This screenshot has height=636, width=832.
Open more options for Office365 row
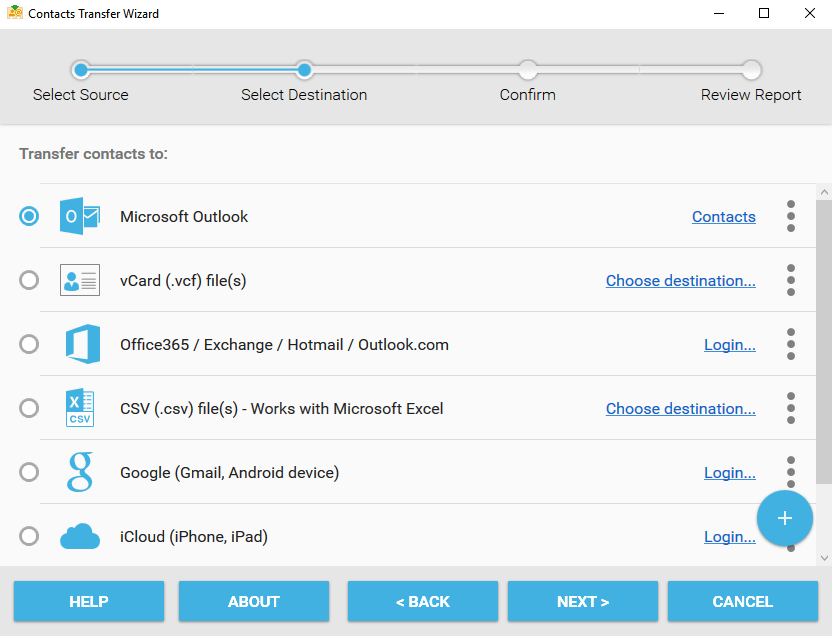(x=791, y=344)
